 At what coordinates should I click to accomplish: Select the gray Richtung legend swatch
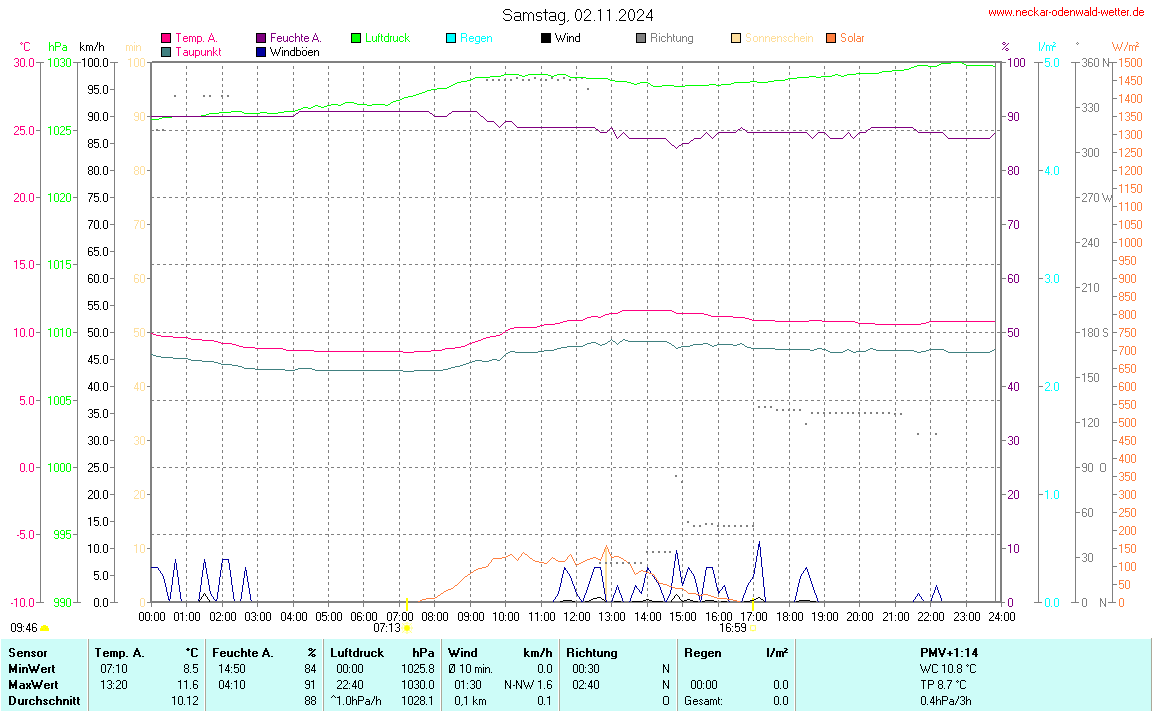[641, 38]
